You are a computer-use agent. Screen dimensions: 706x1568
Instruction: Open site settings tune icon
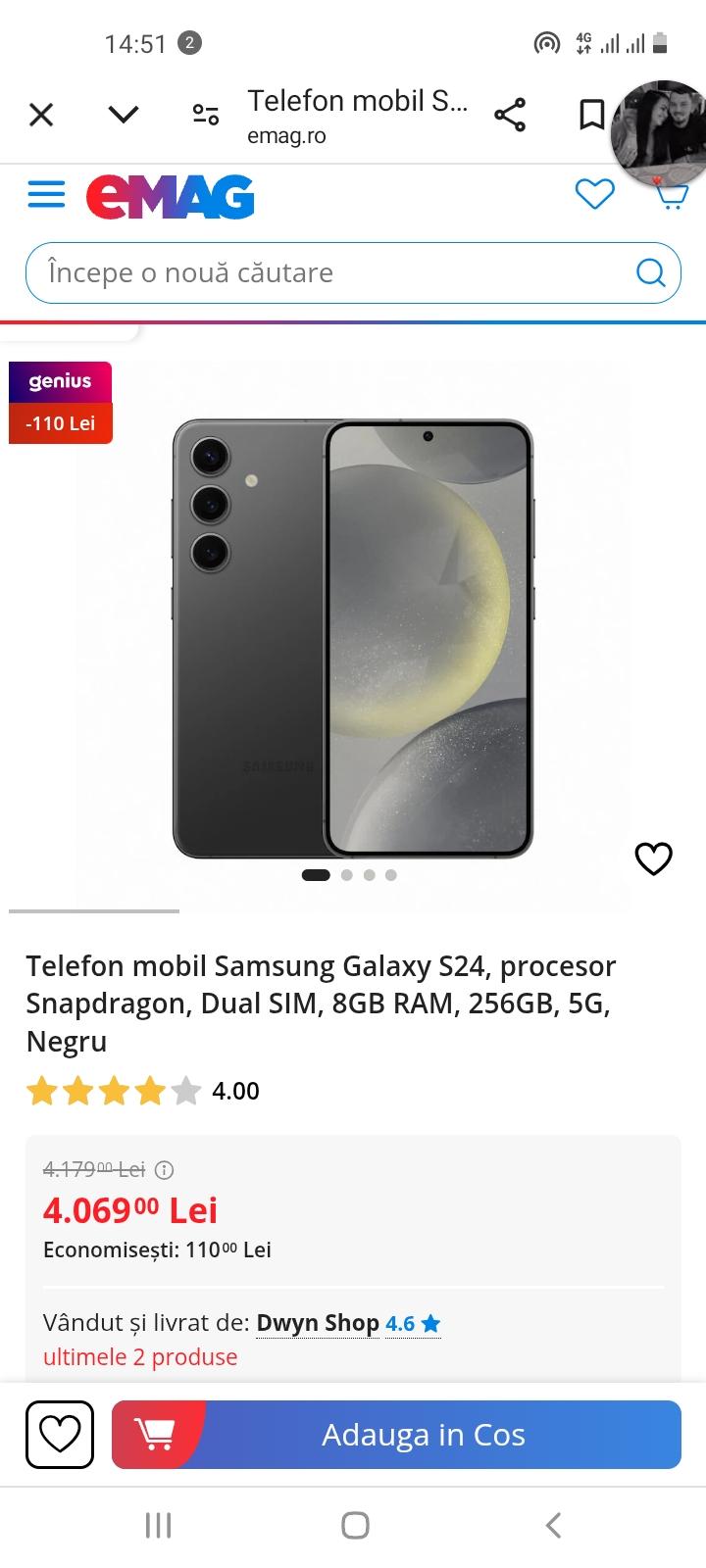pos(206,115)
